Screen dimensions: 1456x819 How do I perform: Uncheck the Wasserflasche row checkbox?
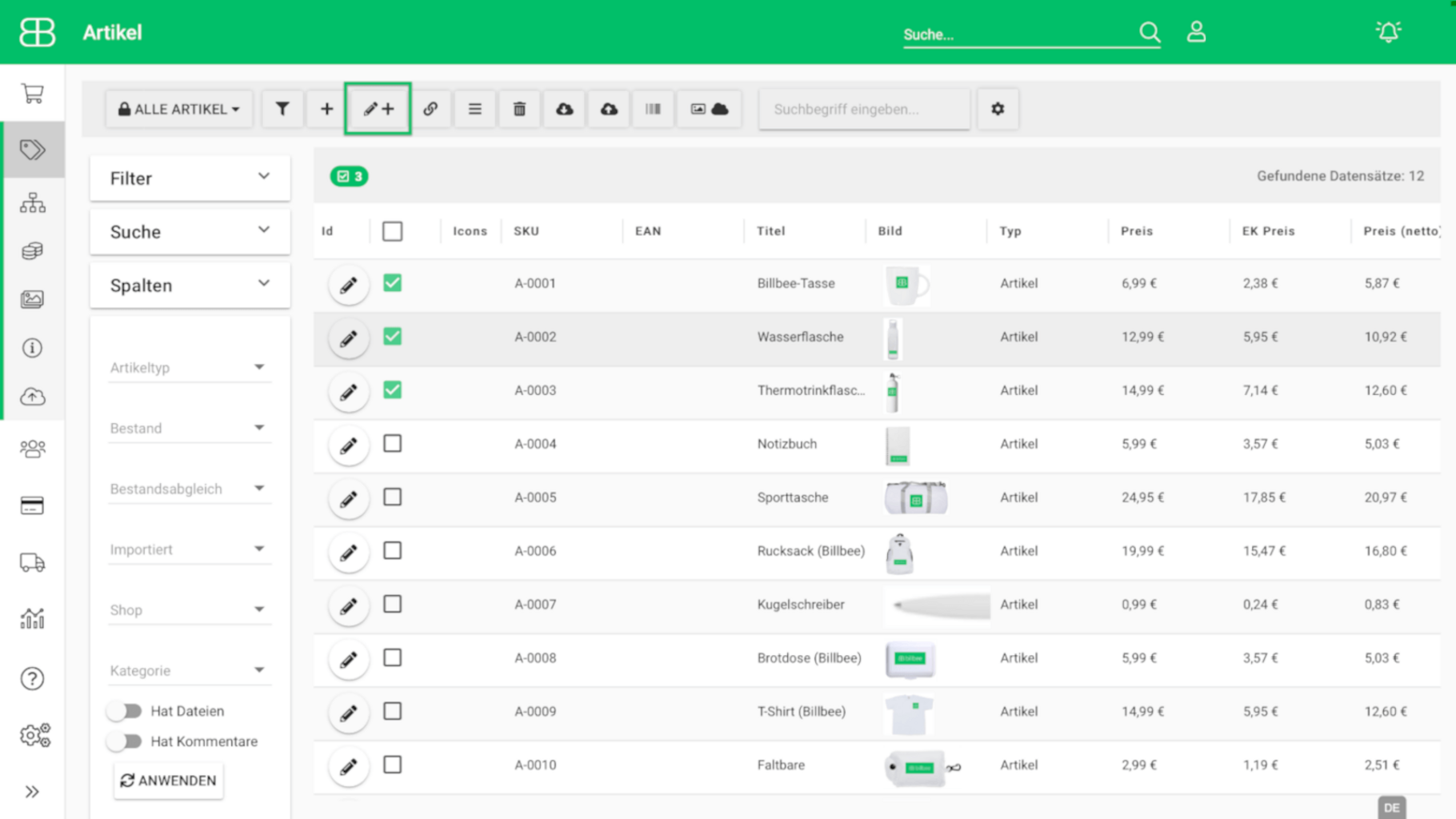pyautogui.click(x=392, y=337)
